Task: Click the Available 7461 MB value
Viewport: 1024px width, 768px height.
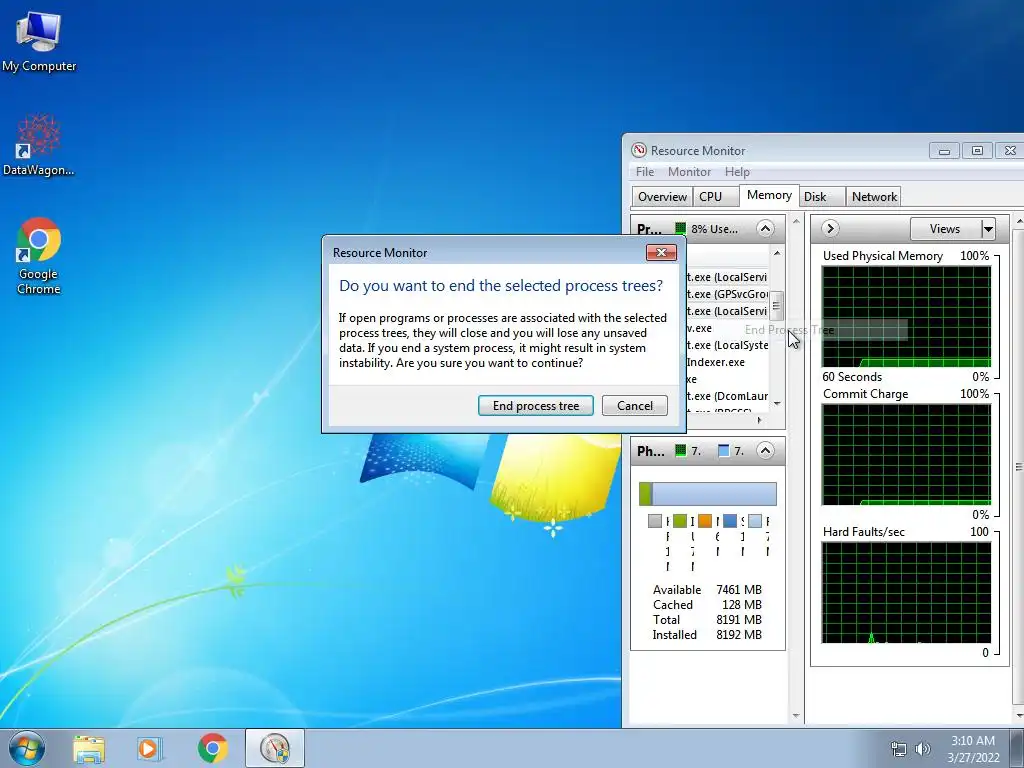Action: (739, 590)
